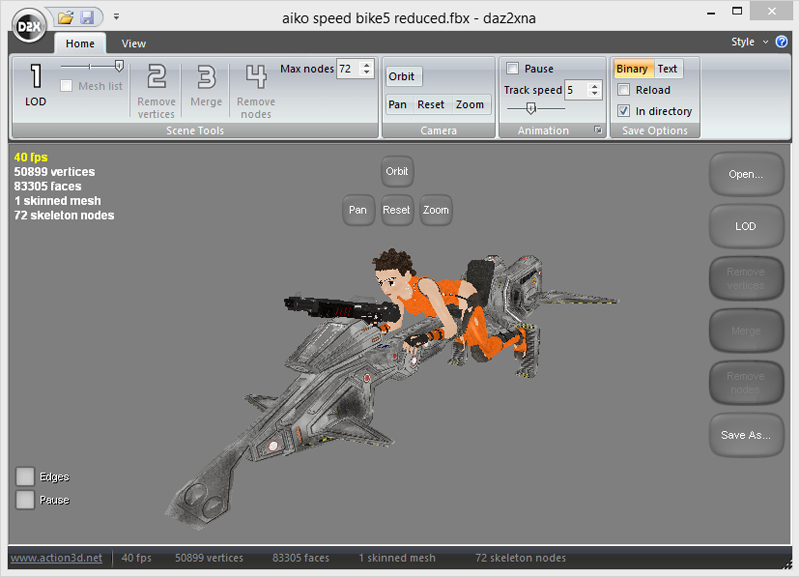Click the Max nodes input field
The image size is (800, 577).
click(x=348, y=69)
